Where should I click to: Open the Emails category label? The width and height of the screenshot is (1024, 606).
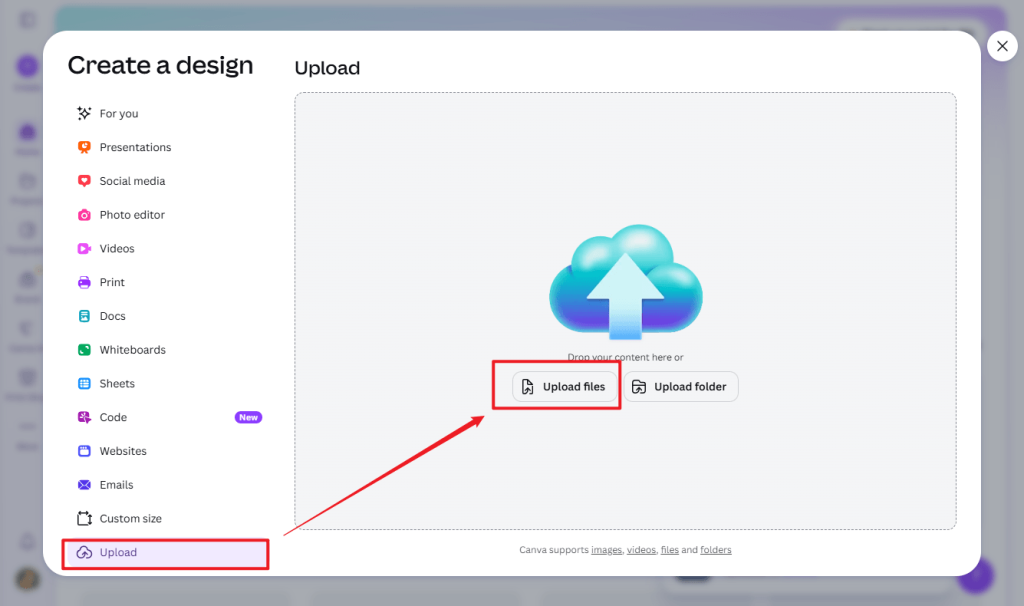click(116, 485)
